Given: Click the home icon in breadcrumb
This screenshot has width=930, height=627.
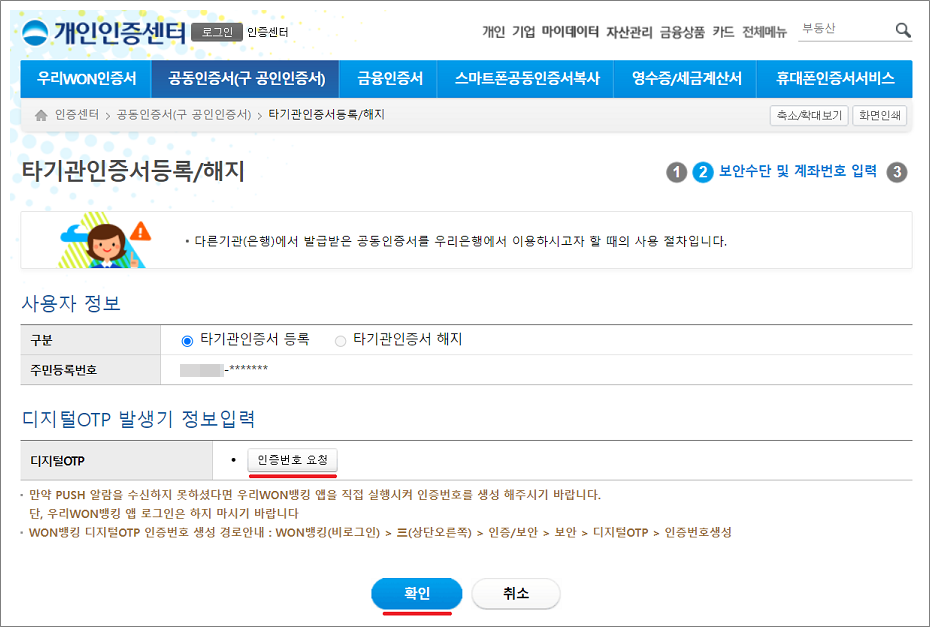Looking at the screenshot, I should pos(41,115).
